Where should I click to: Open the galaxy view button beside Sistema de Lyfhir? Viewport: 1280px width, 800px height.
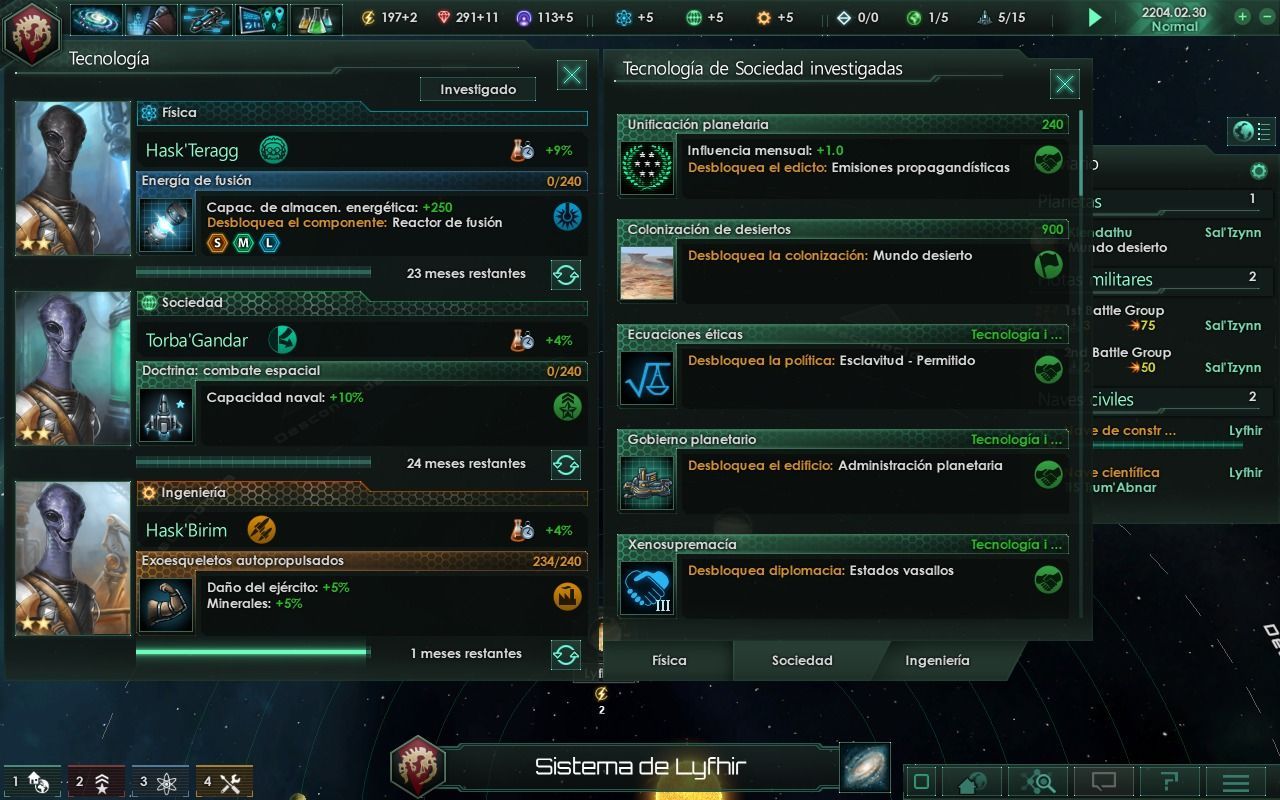pos(864,767)
